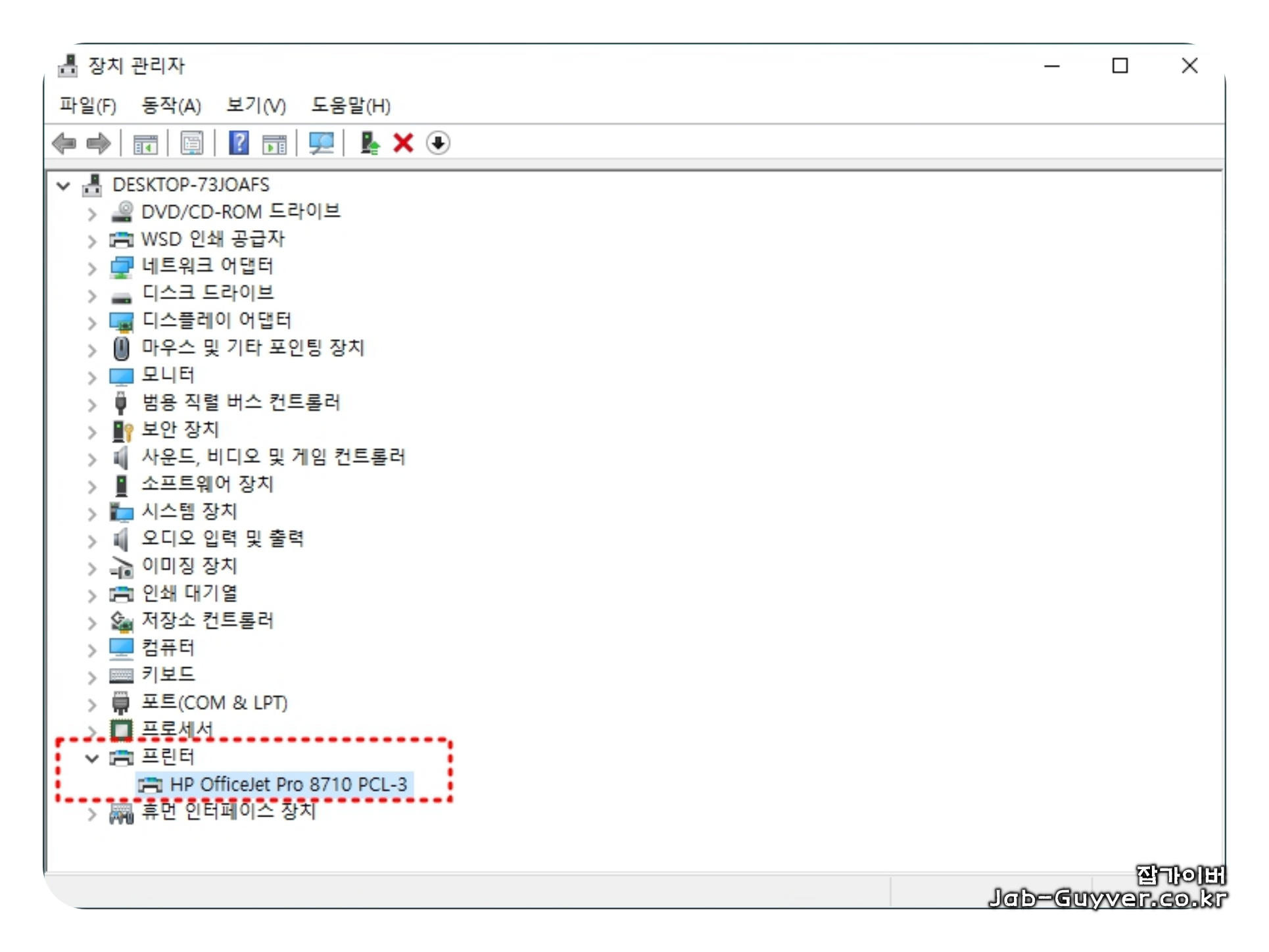1269x952 pixels.
Task: Expand the 포트(COM & LPT) category
Action: tap(92, 705)
